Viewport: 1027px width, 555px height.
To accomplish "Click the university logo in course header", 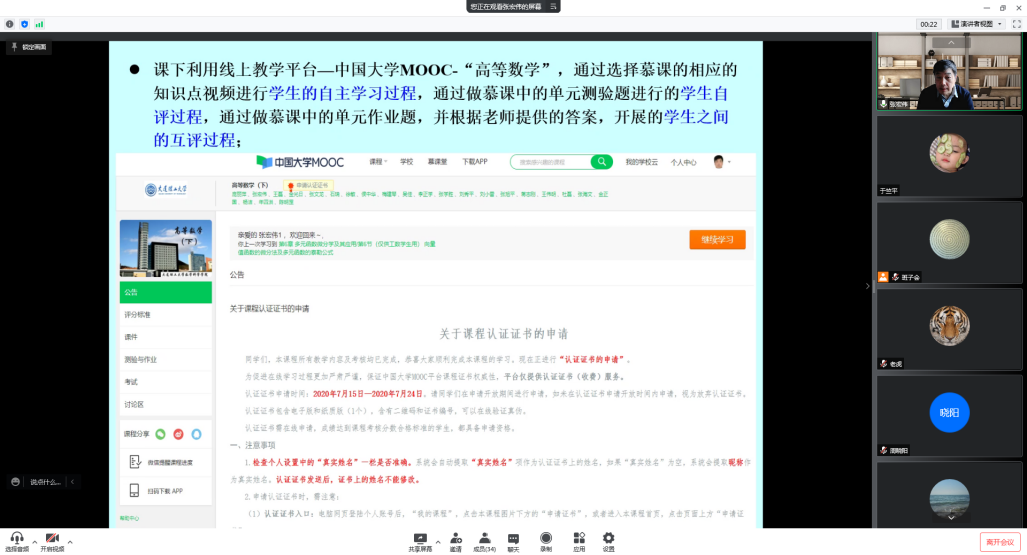I will tap(166, 190).
